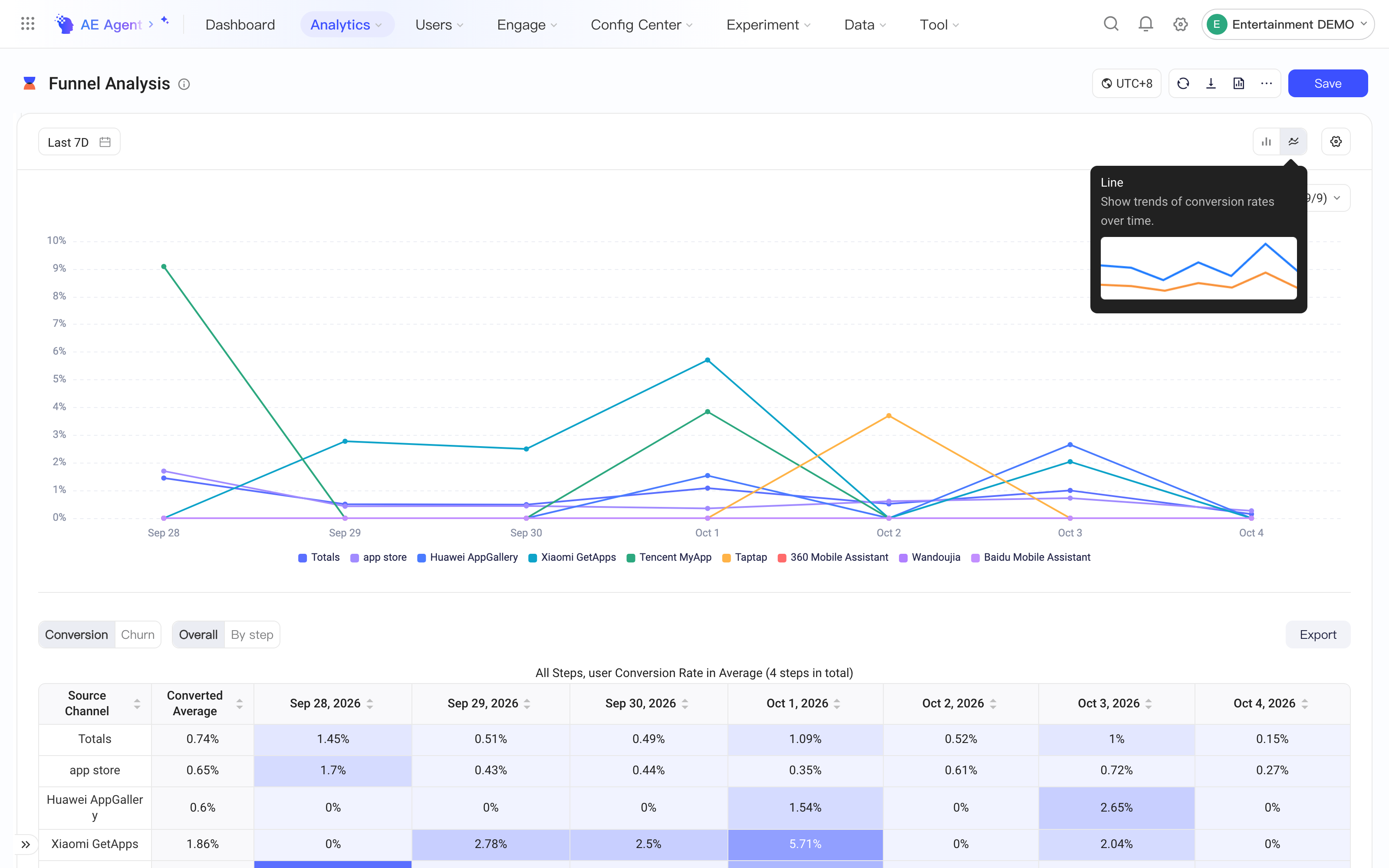Toggle Xiaomi GetApps legend color swatch
1389x868 pixels.
pos(533,558)
